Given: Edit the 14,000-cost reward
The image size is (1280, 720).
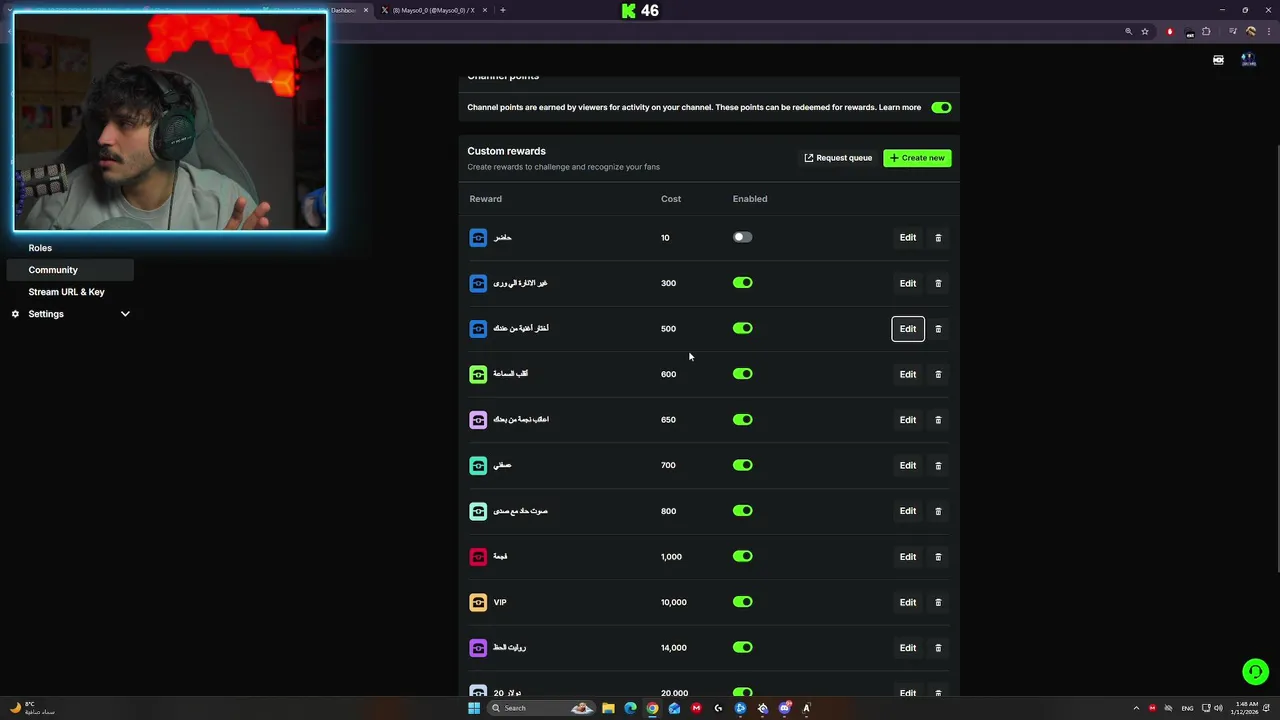Looking at the screenshot, I should click(x=908, y=648).
